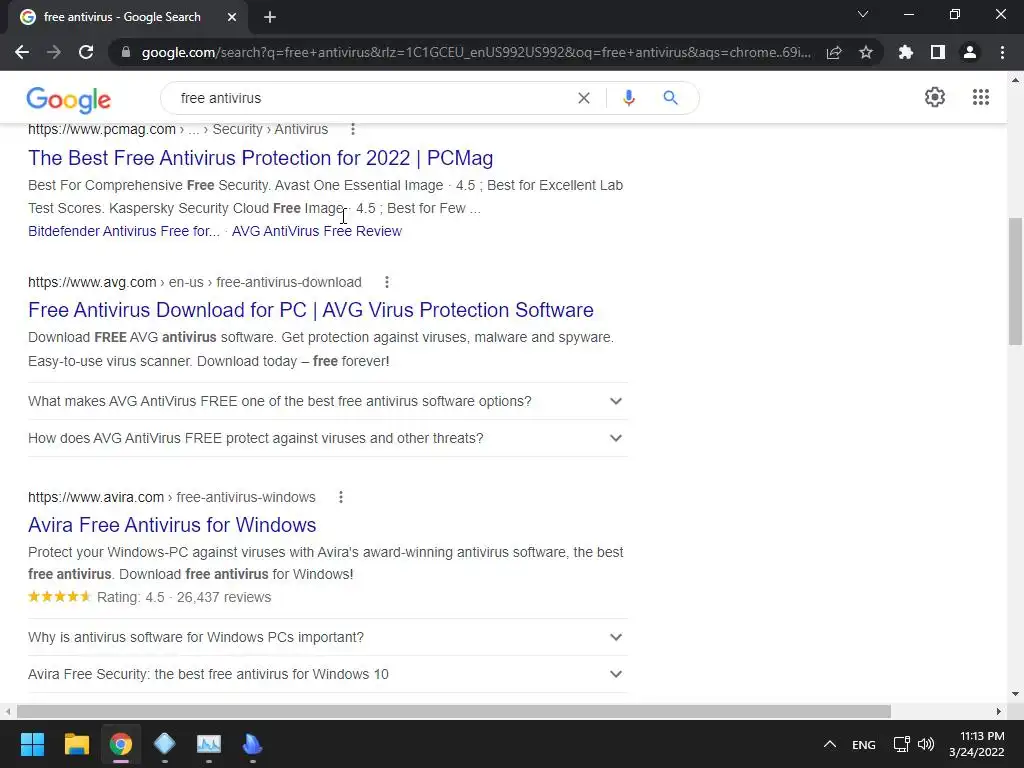
Task: Submit search with magnifier icon
Action: click(x=671, y=98)
